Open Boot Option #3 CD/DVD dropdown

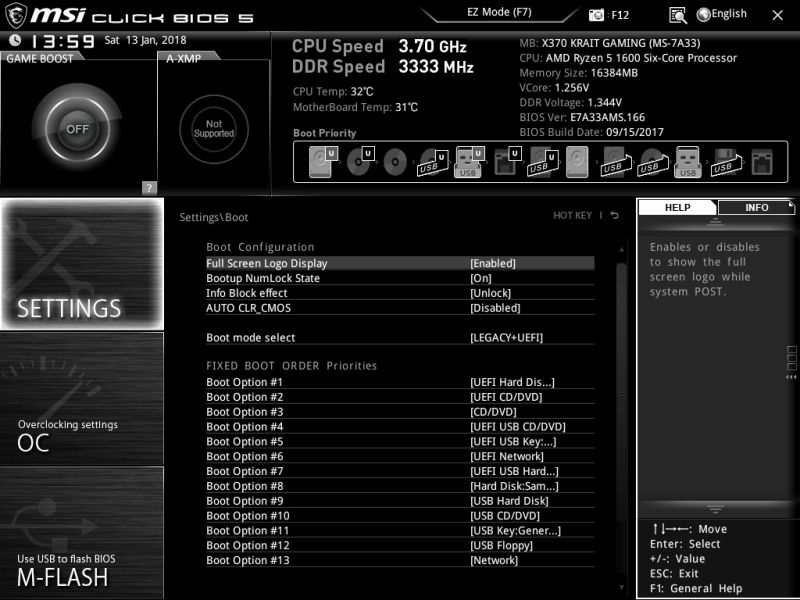click(493, 411)
